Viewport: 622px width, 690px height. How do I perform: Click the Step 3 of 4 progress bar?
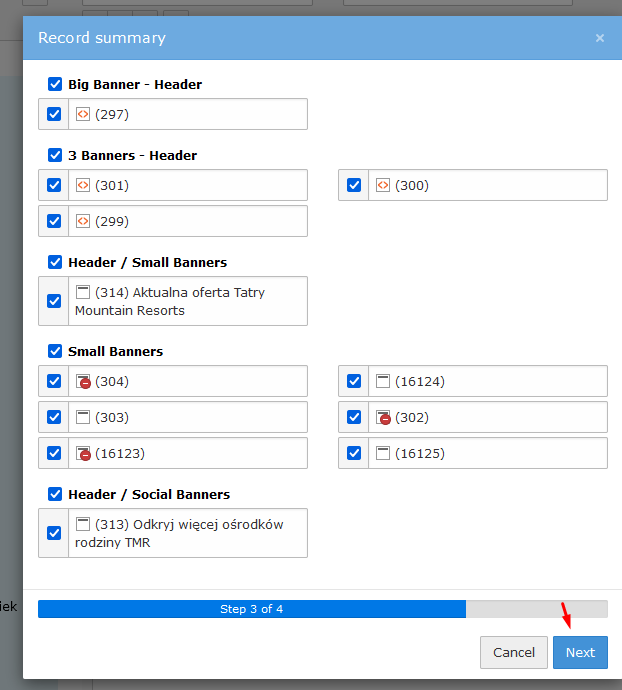point(252,609)
